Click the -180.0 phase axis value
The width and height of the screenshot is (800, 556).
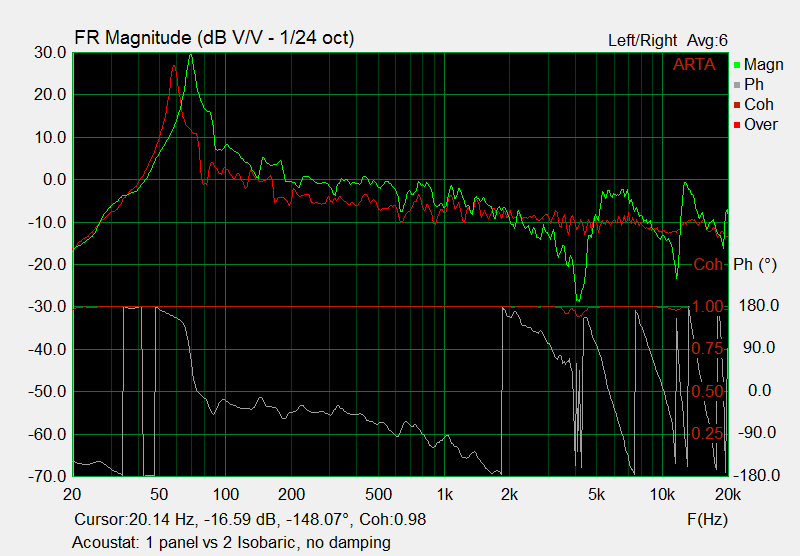756,475
